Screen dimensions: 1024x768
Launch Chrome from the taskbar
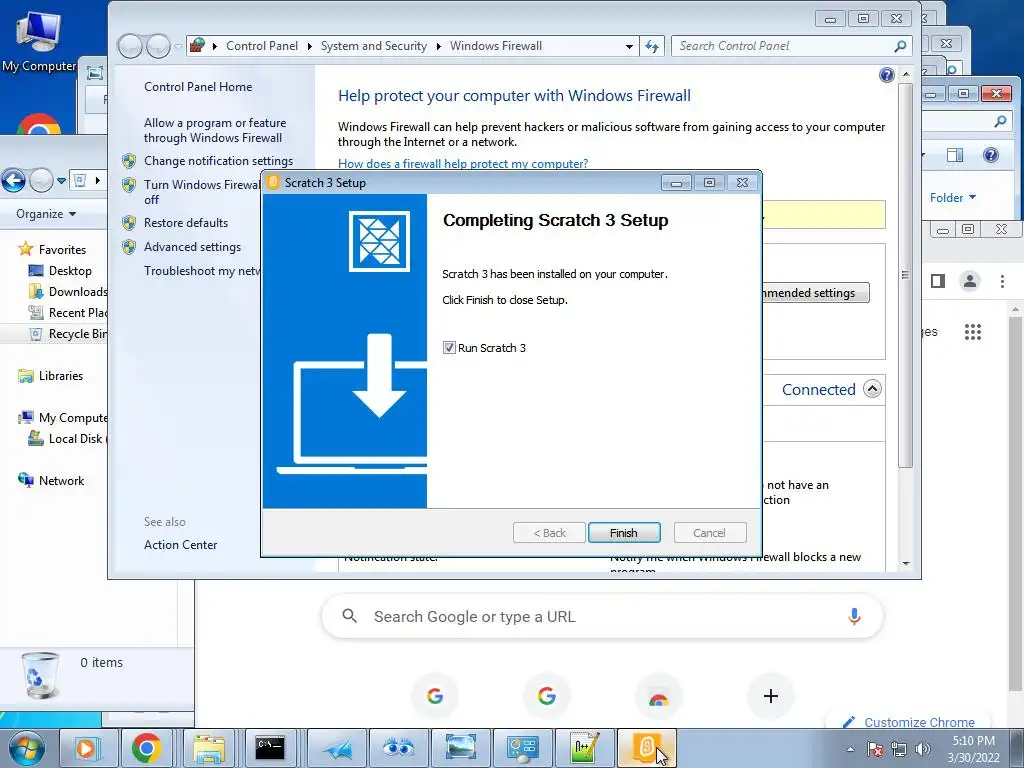point(146,748)
